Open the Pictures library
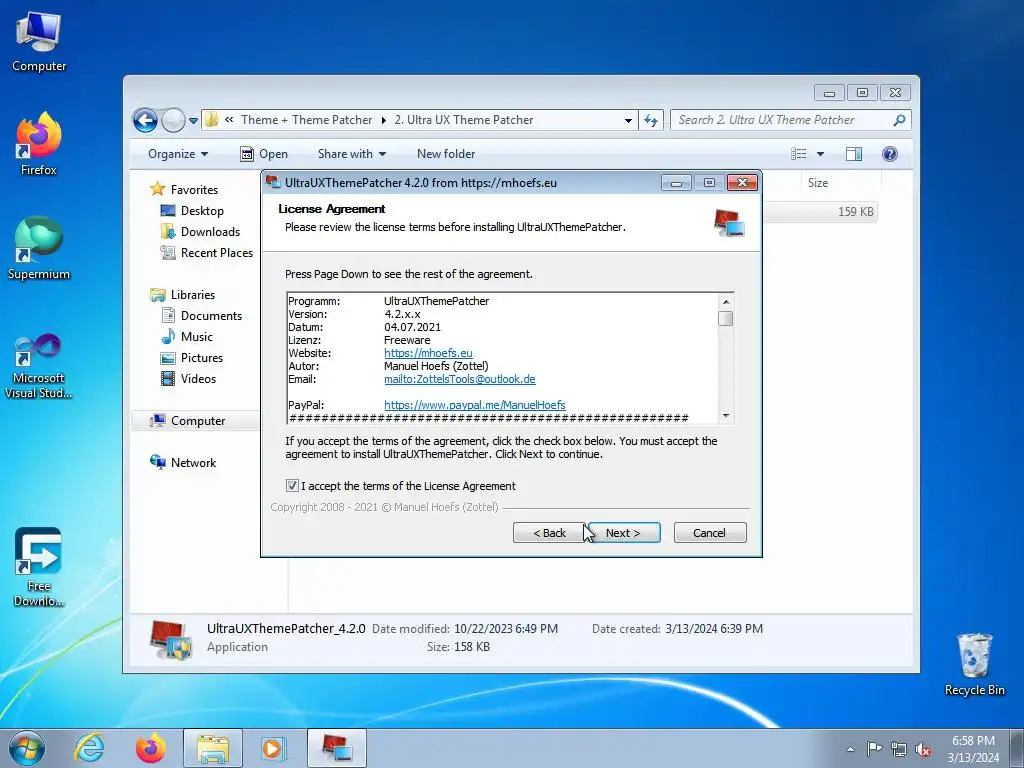 [x=202, y=358]
